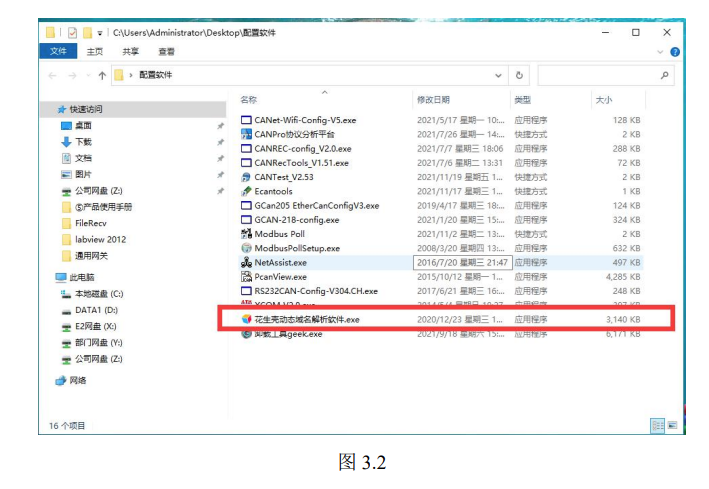Click the properties icon in title bar
Viewport: 709px width, 489px height.
tap(72, 33)
